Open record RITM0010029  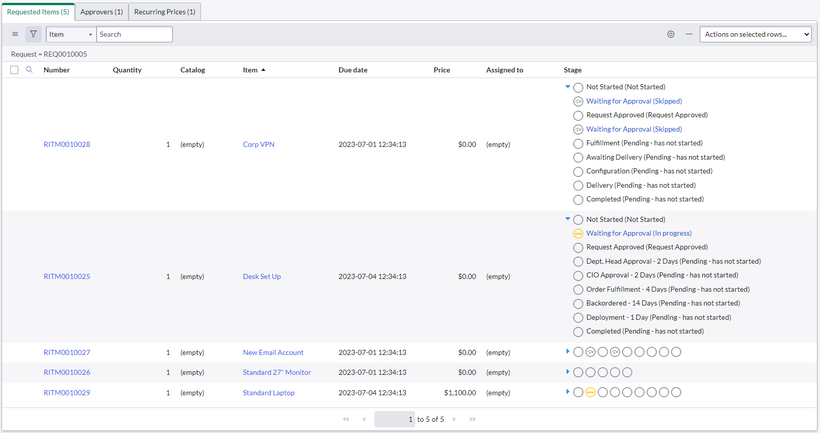[67, 393]
